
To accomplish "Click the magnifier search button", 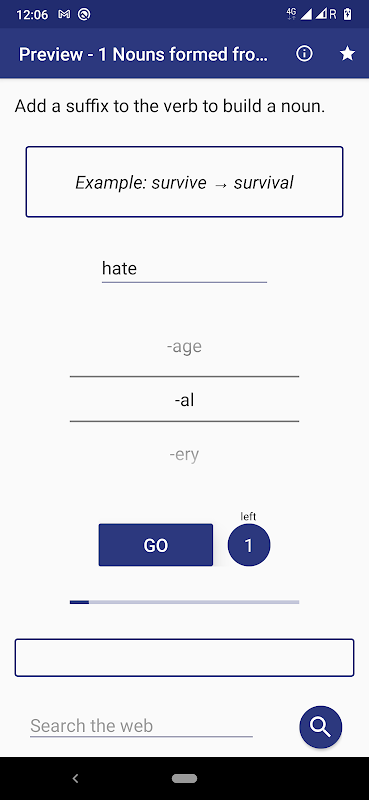I will point(321,727).
